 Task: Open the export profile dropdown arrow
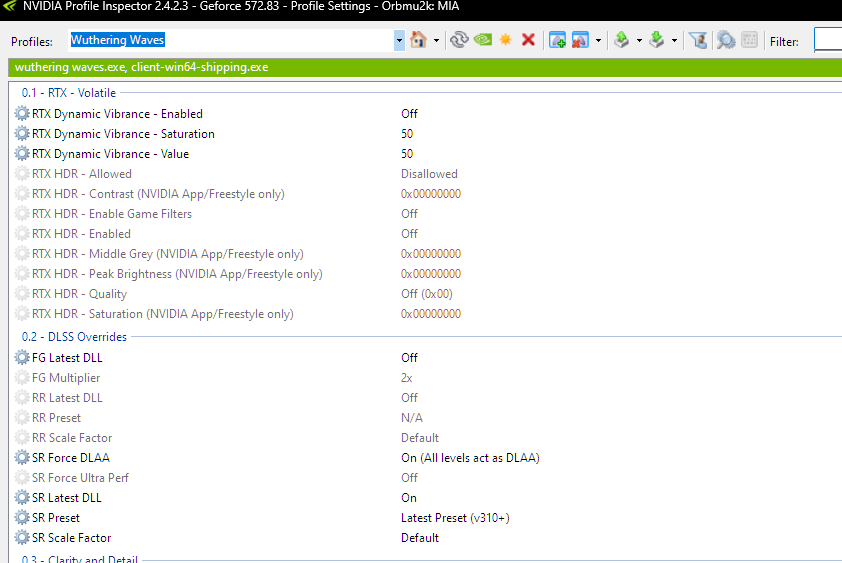(x=639, y=40)
